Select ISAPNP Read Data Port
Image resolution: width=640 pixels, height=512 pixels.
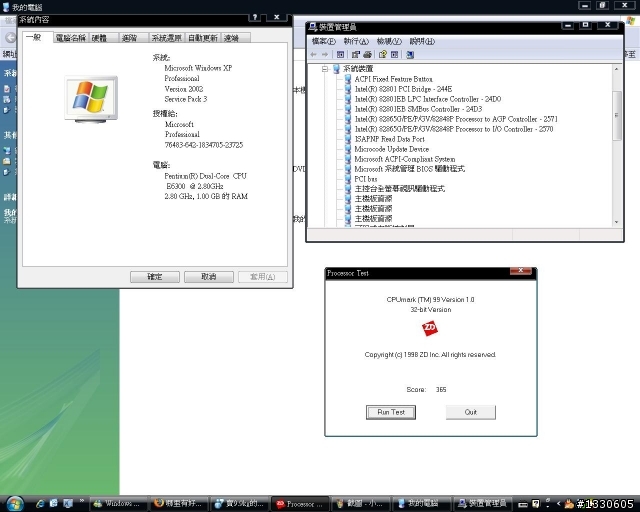tap(389, 139)
